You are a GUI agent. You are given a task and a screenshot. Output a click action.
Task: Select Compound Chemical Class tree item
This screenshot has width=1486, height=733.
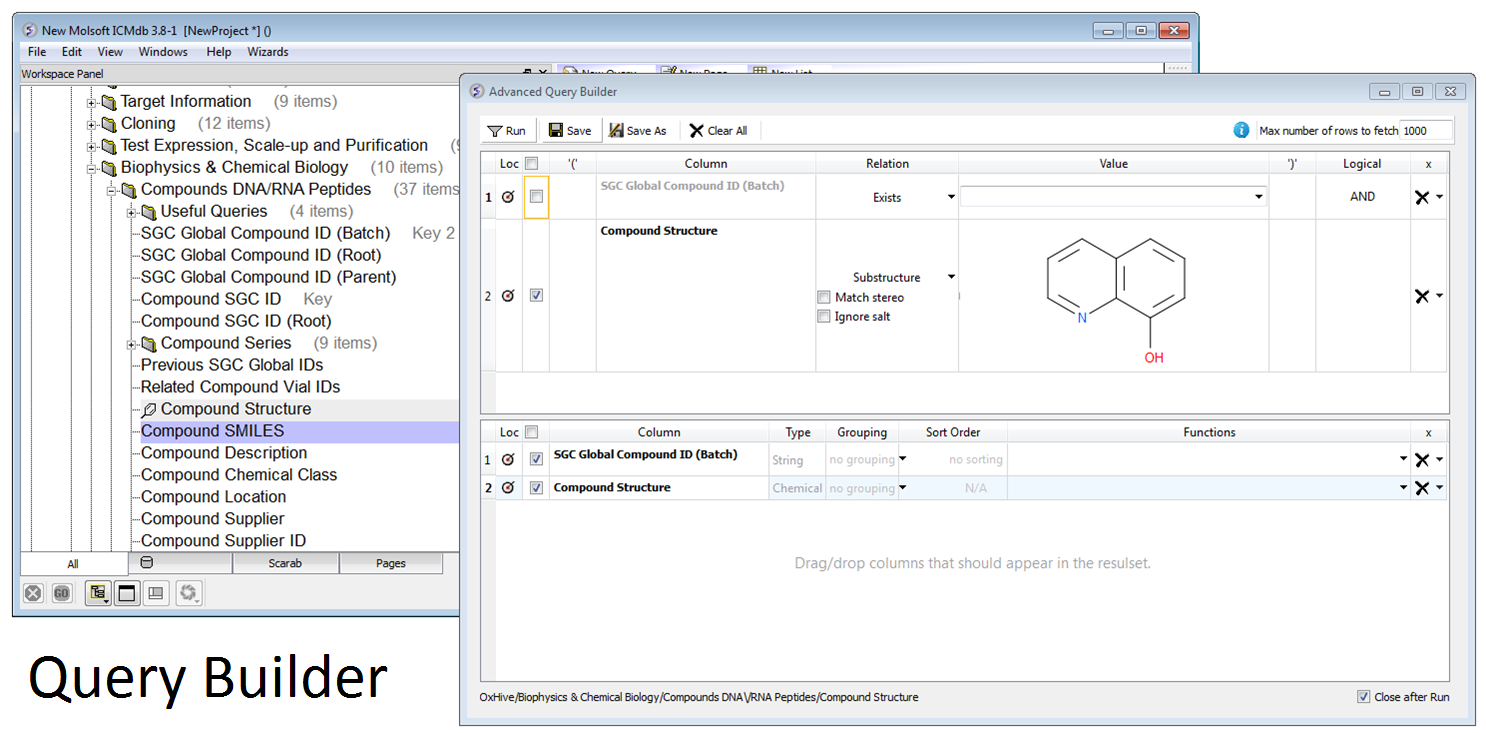(239, 475)
